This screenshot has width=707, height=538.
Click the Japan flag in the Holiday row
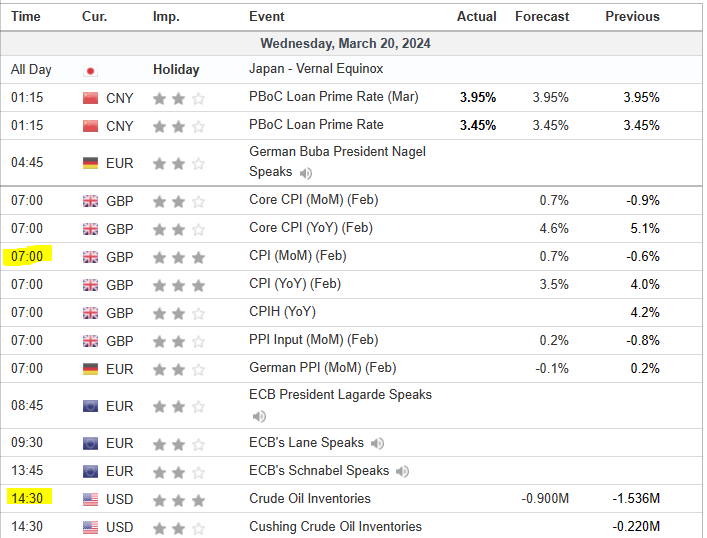[x=91, y=70]
